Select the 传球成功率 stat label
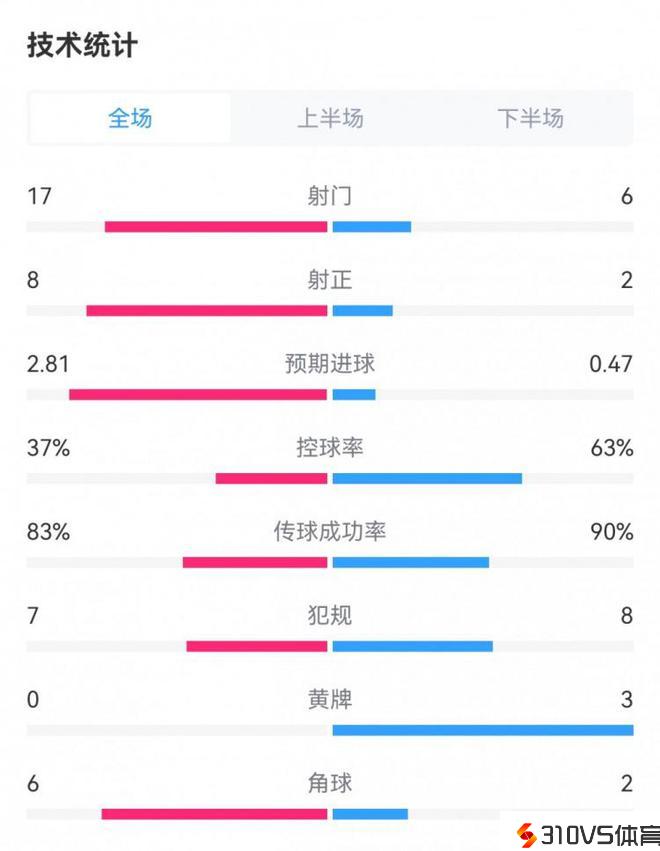The image size is (660, 851). click(330, 531)
